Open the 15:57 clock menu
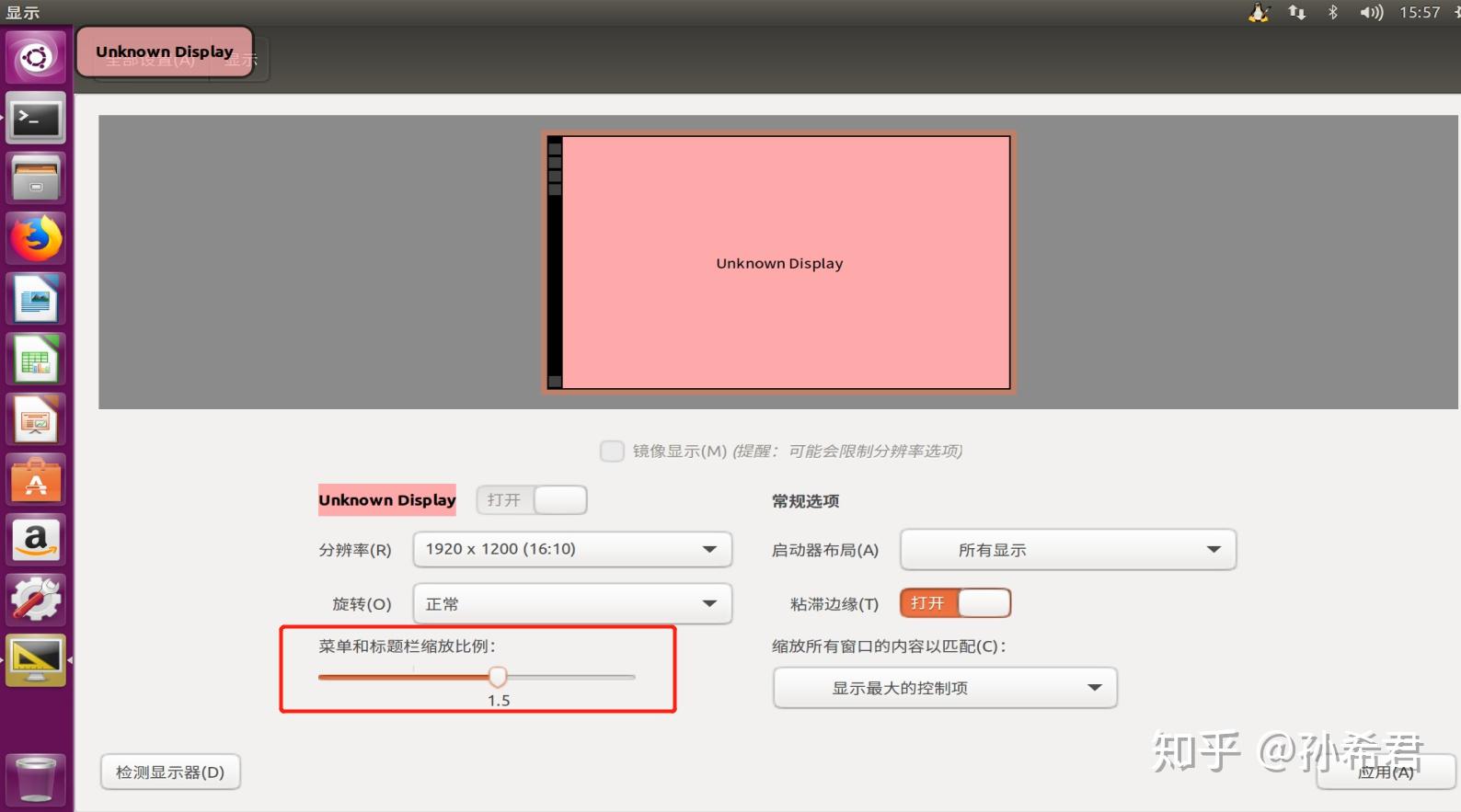The width and height of the screenshot is (1461, 812). point(1420,13)
